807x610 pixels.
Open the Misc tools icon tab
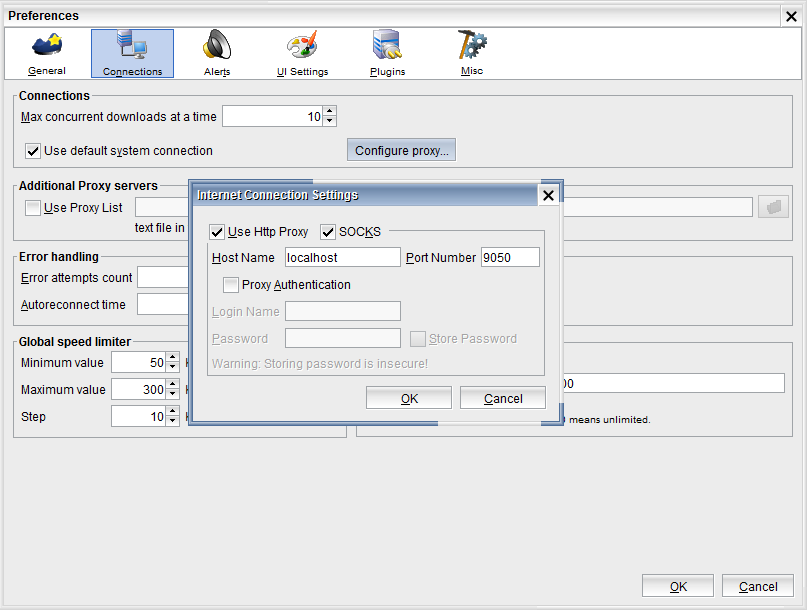(472, 46)
